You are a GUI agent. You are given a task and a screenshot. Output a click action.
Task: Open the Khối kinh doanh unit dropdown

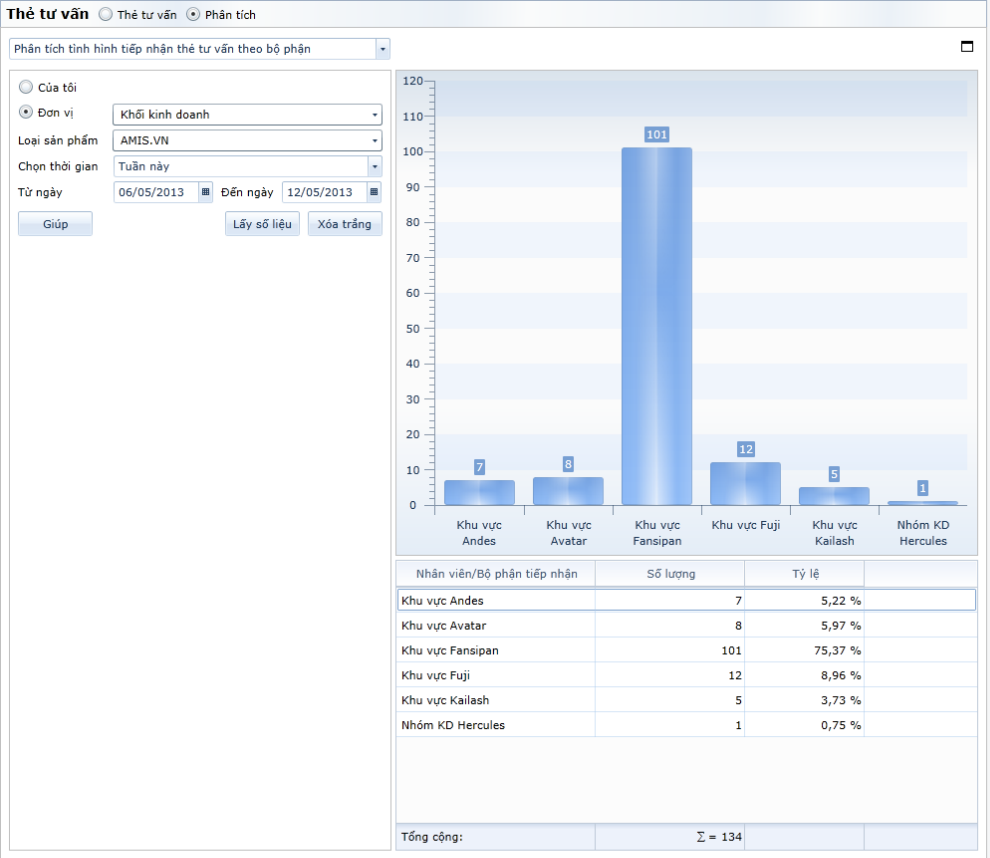pos(374,115)
